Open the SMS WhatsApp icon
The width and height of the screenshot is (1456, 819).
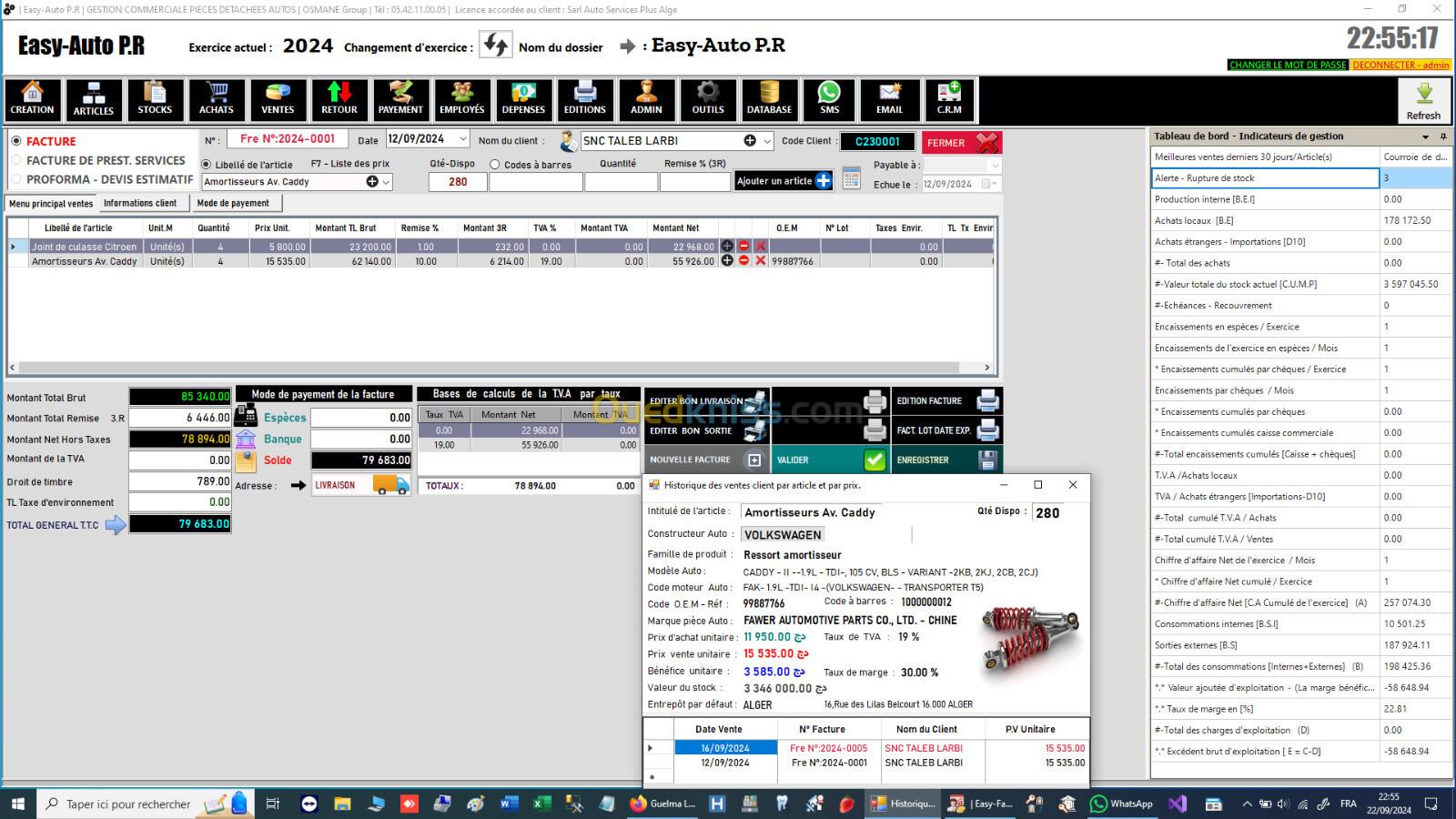coord(829,99)
